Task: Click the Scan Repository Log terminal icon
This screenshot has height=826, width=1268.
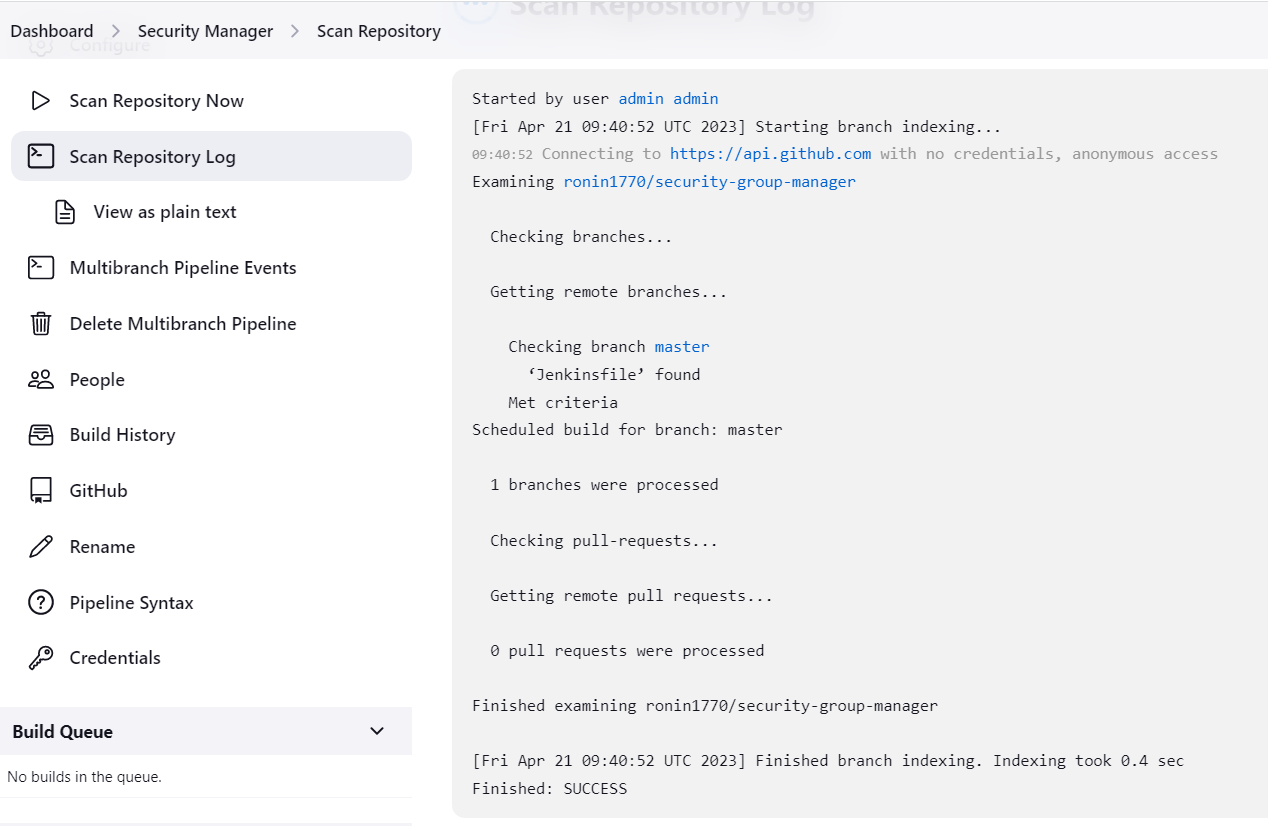Action: tap(40, 157)
